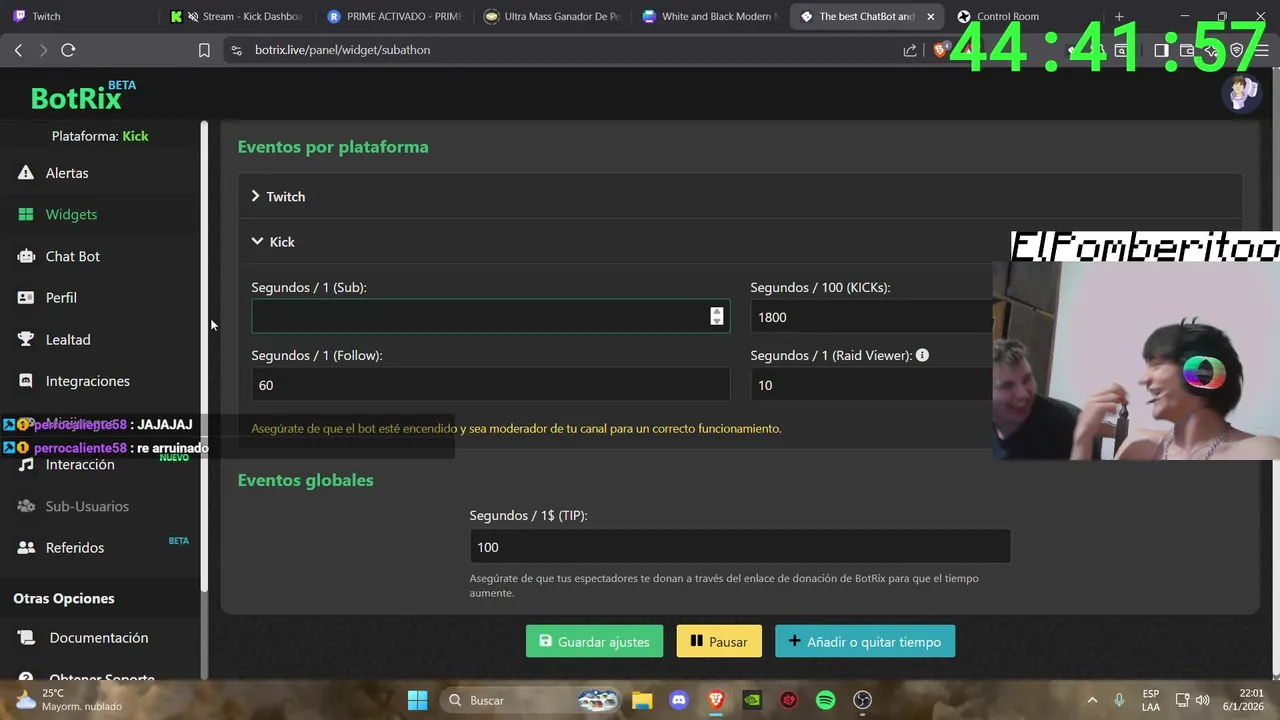Click the sidebar scrollbar
This screenshot has width=1280, height=720.
[x=205, y=355]
